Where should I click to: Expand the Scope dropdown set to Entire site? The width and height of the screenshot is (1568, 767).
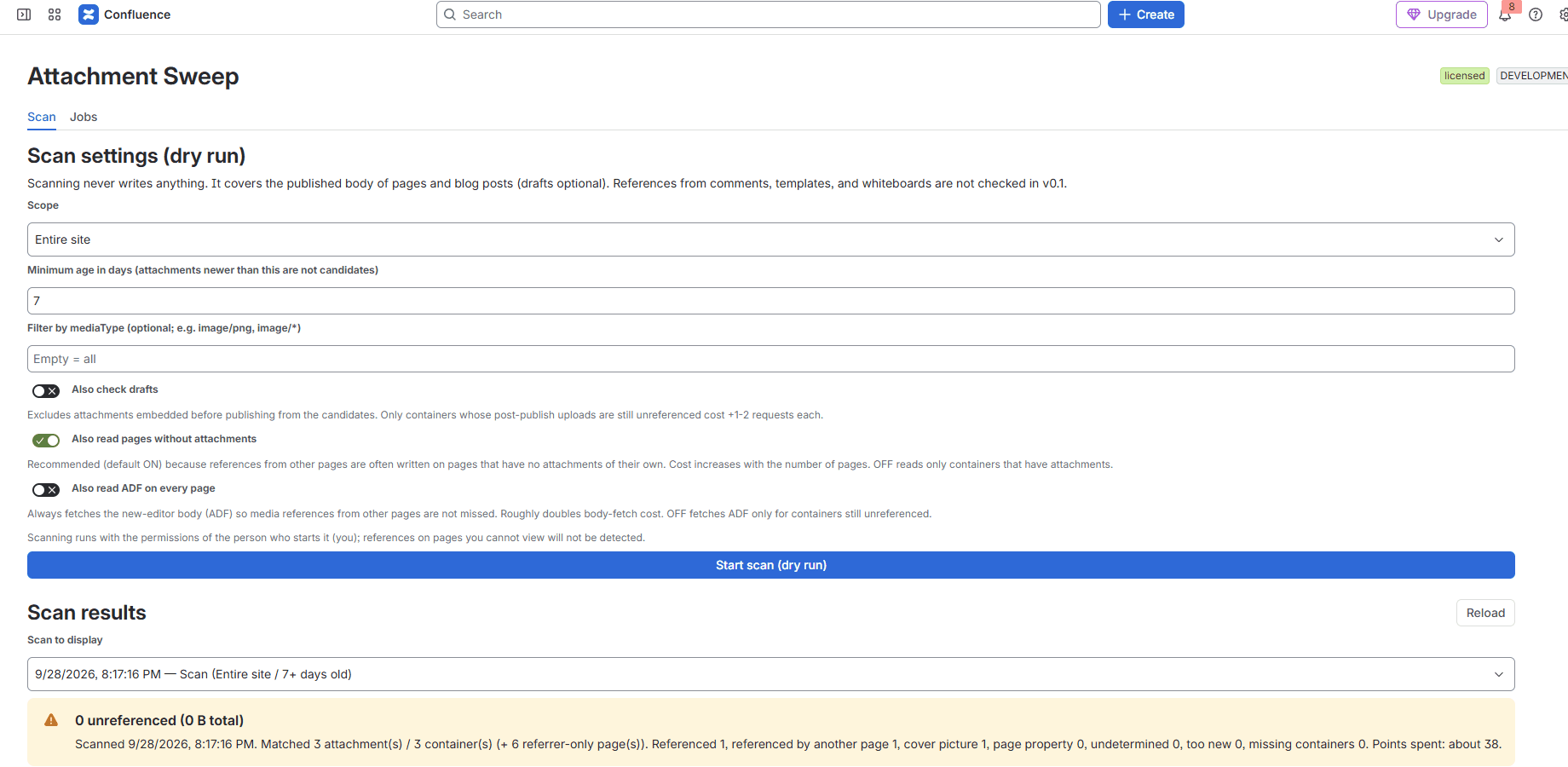tap(771, 239)
